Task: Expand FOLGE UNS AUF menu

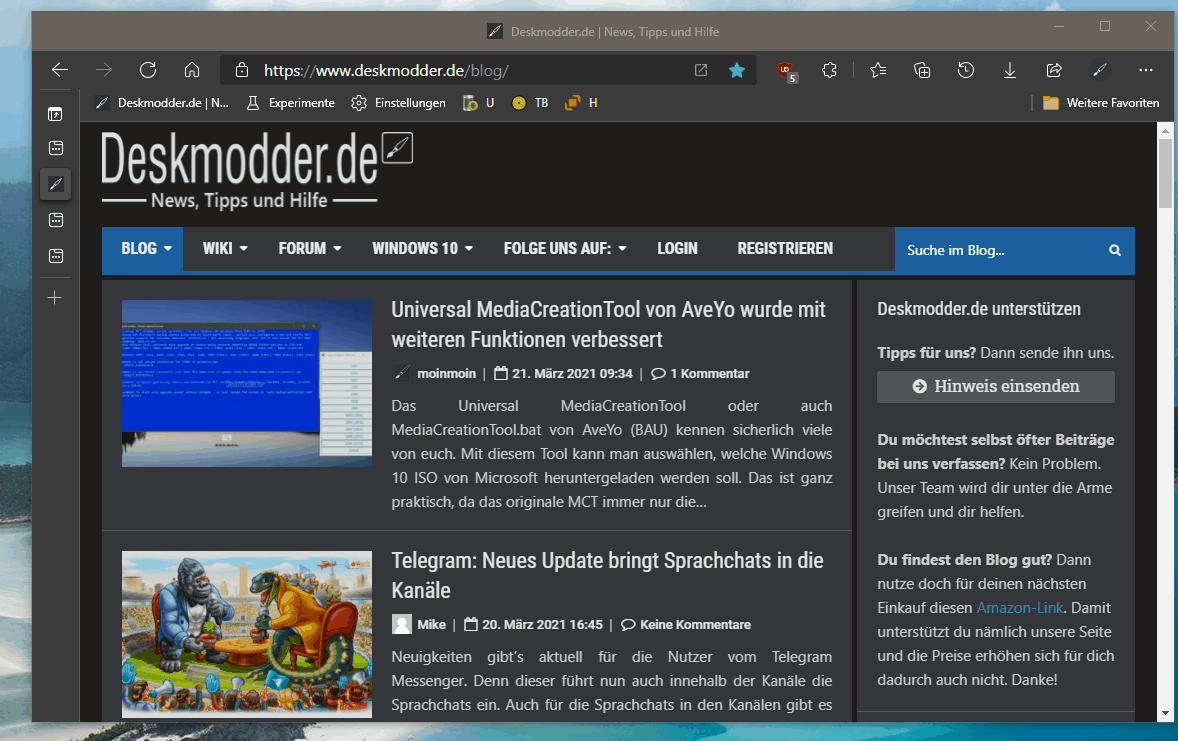Action: [x=565, y=249]
